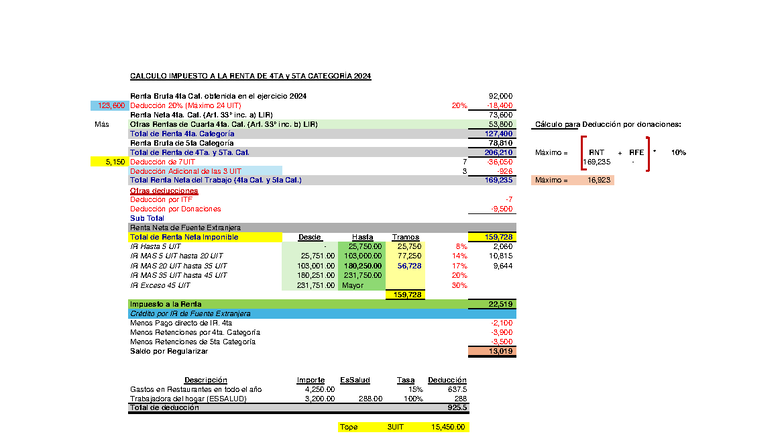Select the 'Sub Total' label
Viewport: 784px width, 441px height.
(147, 218)
